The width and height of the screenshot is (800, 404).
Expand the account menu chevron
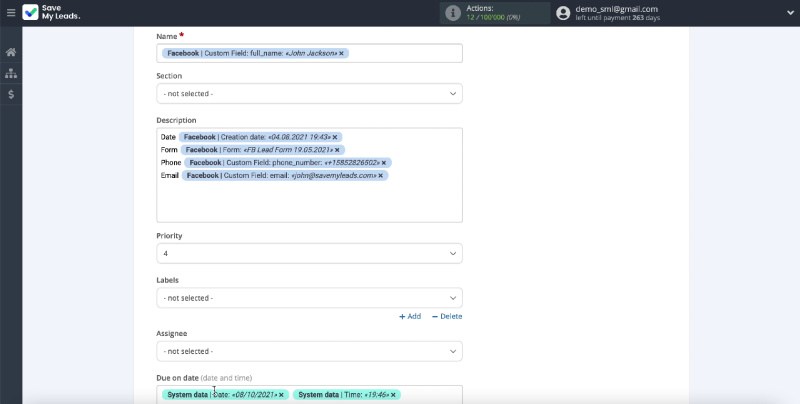point(790,13)
